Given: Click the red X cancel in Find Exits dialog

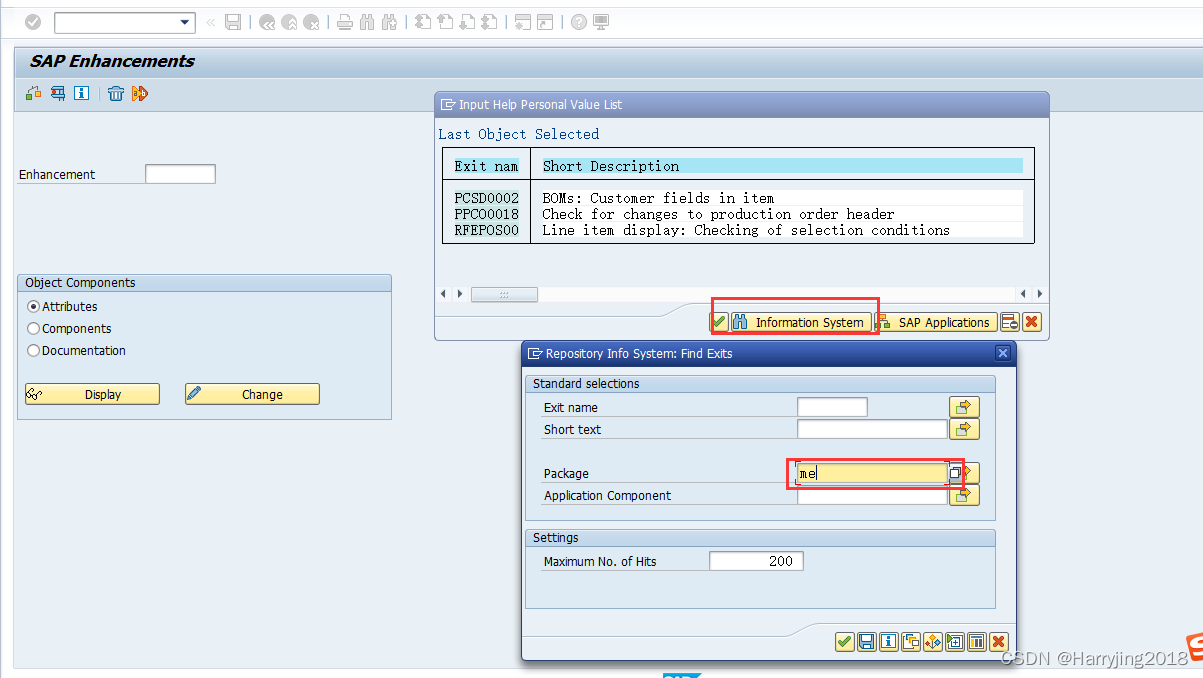Looking at the screenshot, I should pyautogui.click(x=998, y=642).
